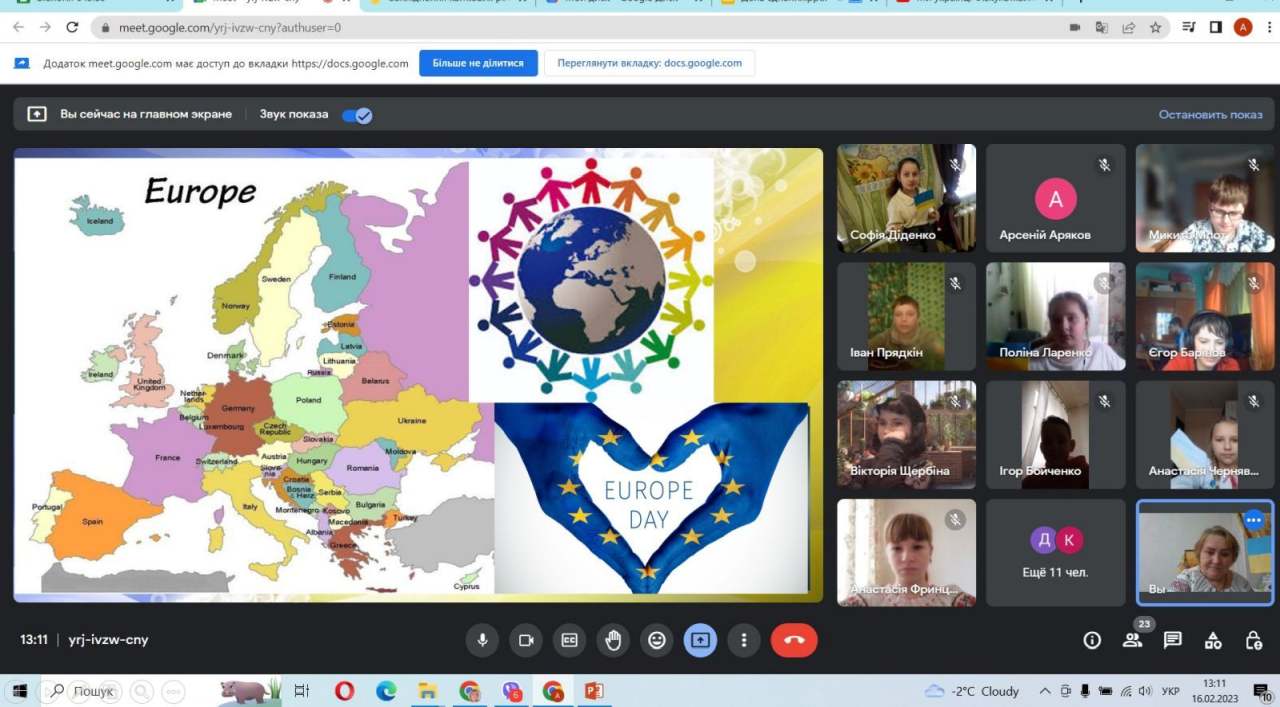Reload the Meet page
This screenshot has width=1280, height=707.
pos(72,27)
